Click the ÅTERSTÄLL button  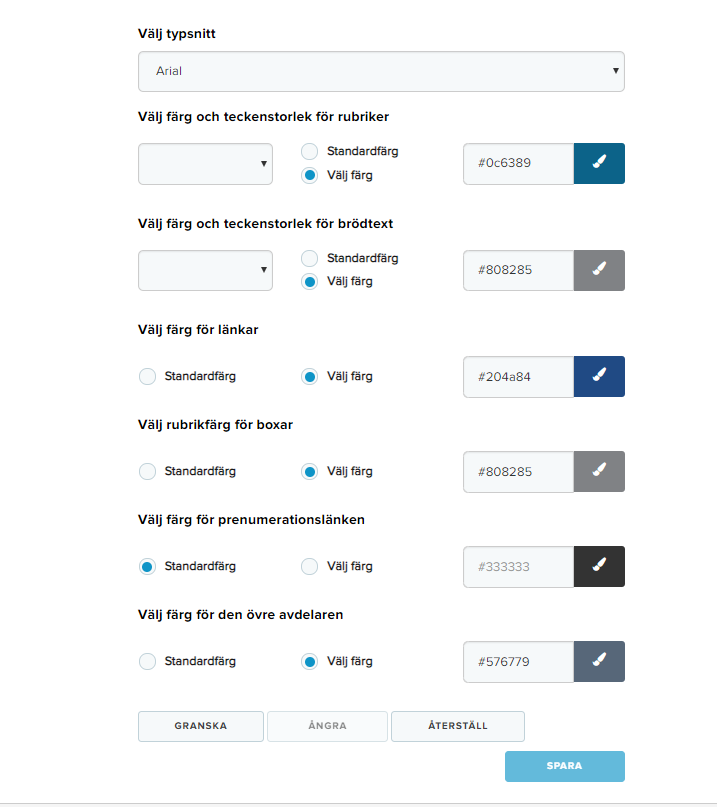[458, 726]
